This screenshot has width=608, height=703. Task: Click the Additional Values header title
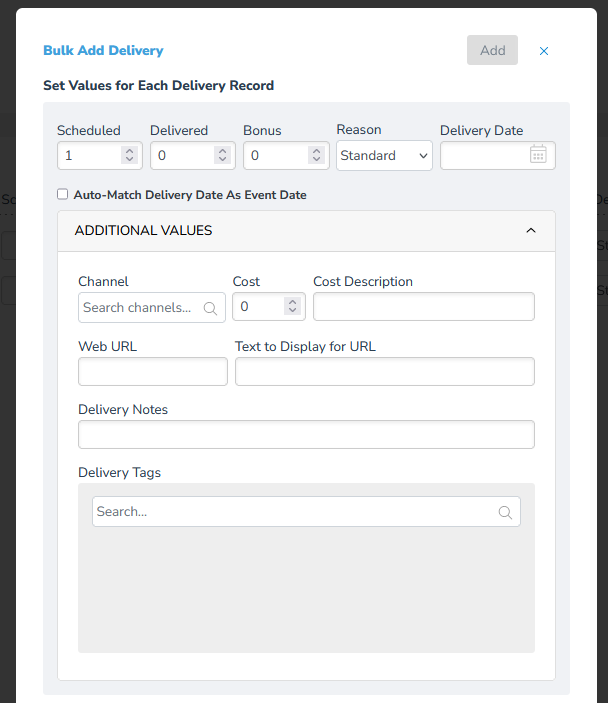pos(143,231)
